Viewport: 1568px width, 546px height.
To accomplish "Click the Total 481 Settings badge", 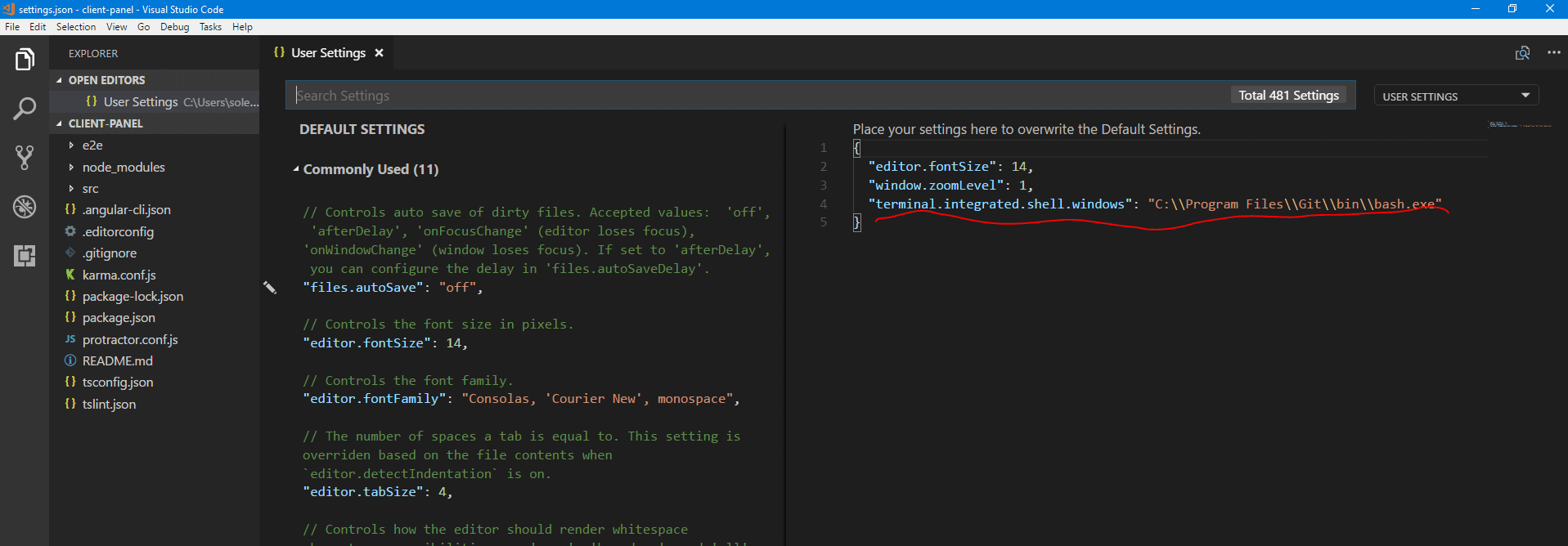I will (x=1288, y=96).
